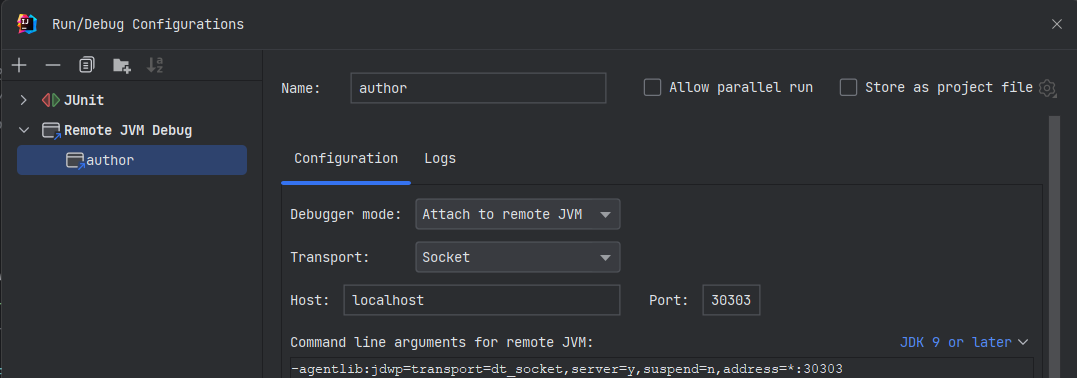Select the JUnit tree item label

84,100
